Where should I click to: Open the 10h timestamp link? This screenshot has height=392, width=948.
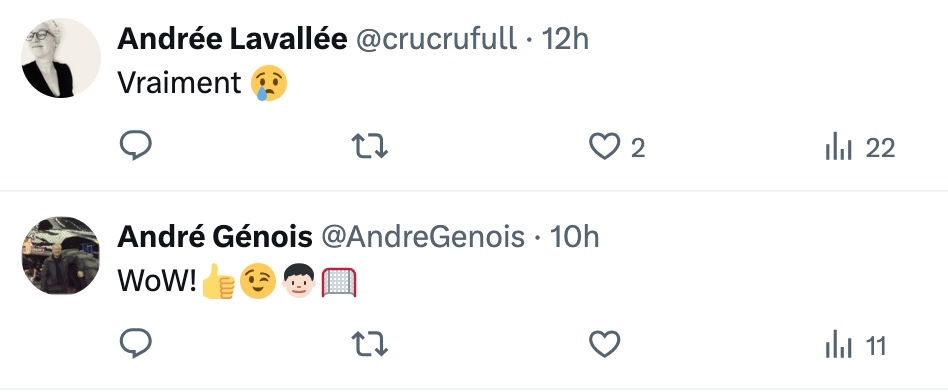coord(574,237)
